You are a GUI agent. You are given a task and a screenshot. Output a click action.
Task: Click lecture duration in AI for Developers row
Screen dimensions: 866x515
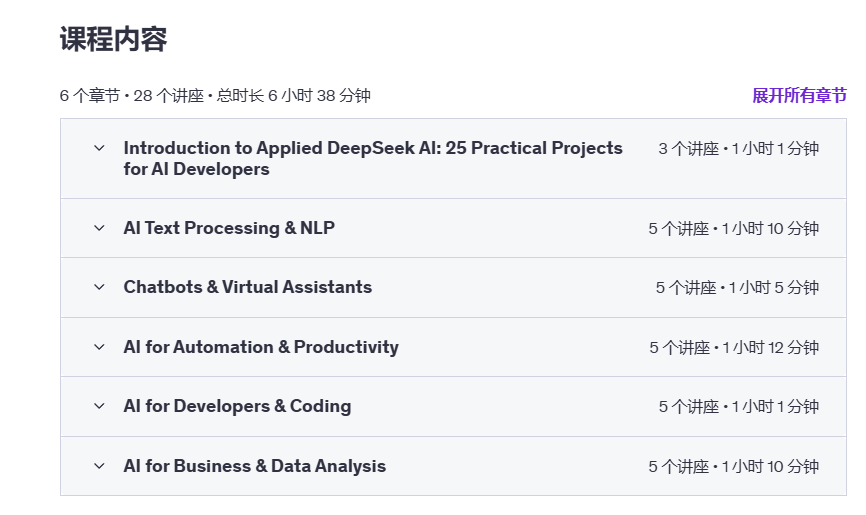coord(738,407)
